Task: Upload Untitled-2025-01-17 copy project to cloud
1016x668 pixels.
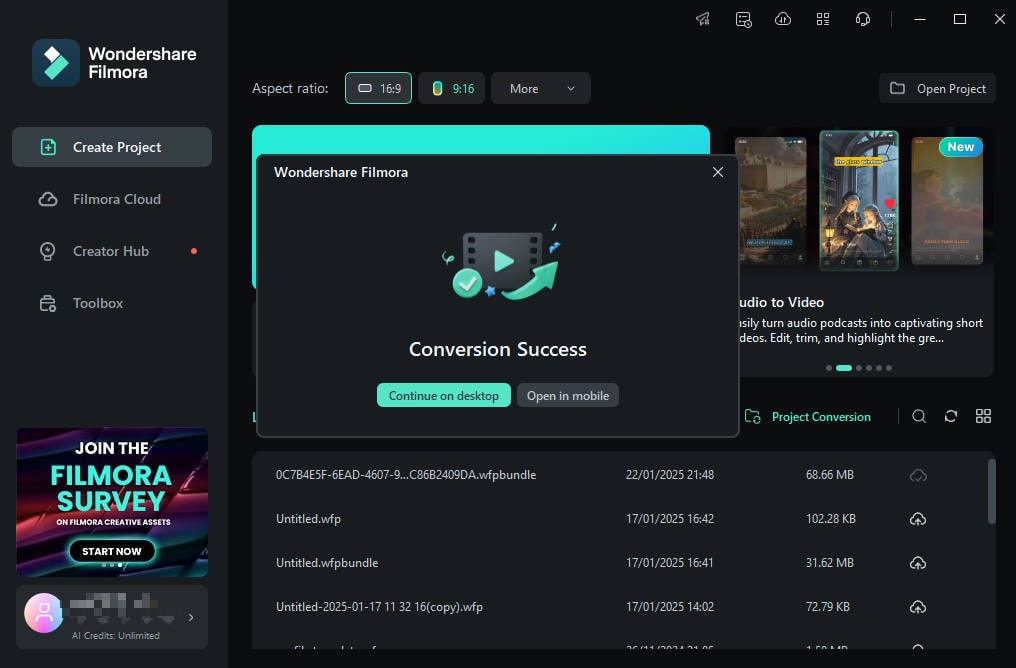Action: pyautogui.click(x=918, y=607)
